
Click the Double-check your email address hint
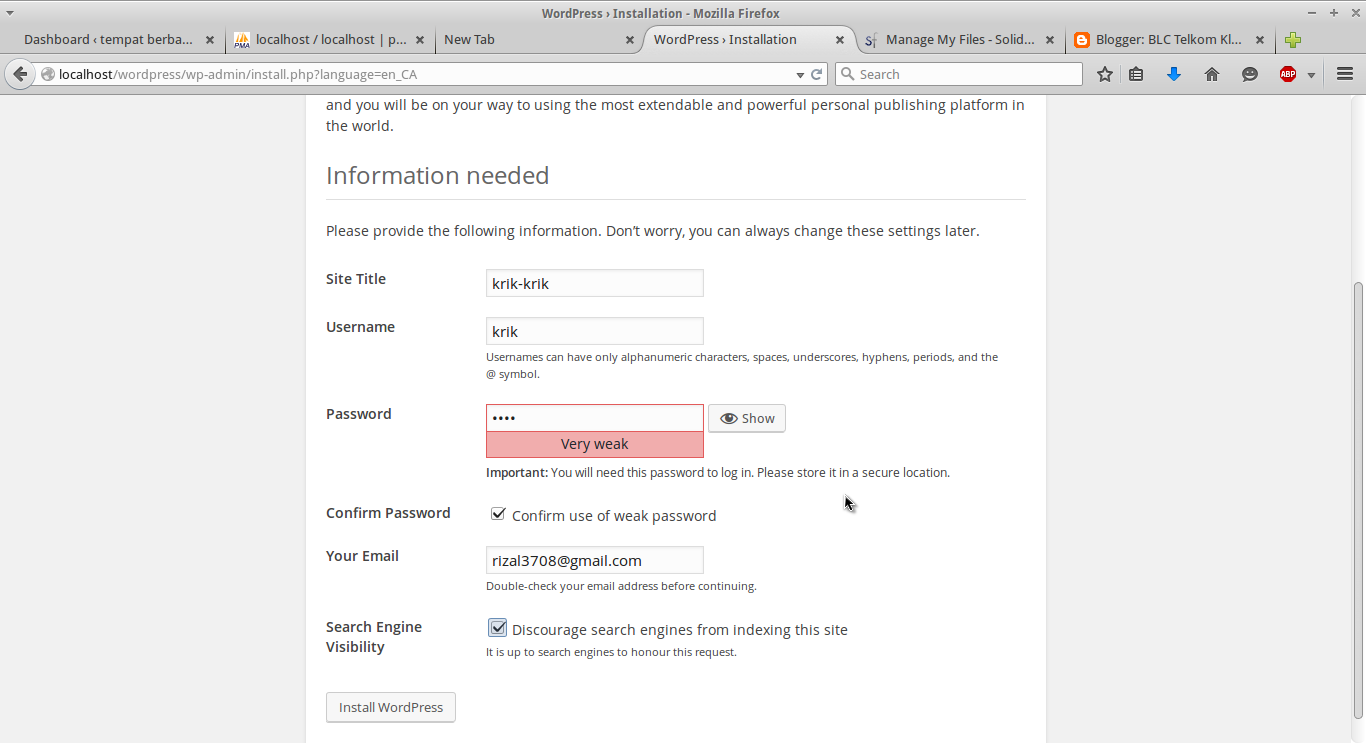[x=621, y=586]
